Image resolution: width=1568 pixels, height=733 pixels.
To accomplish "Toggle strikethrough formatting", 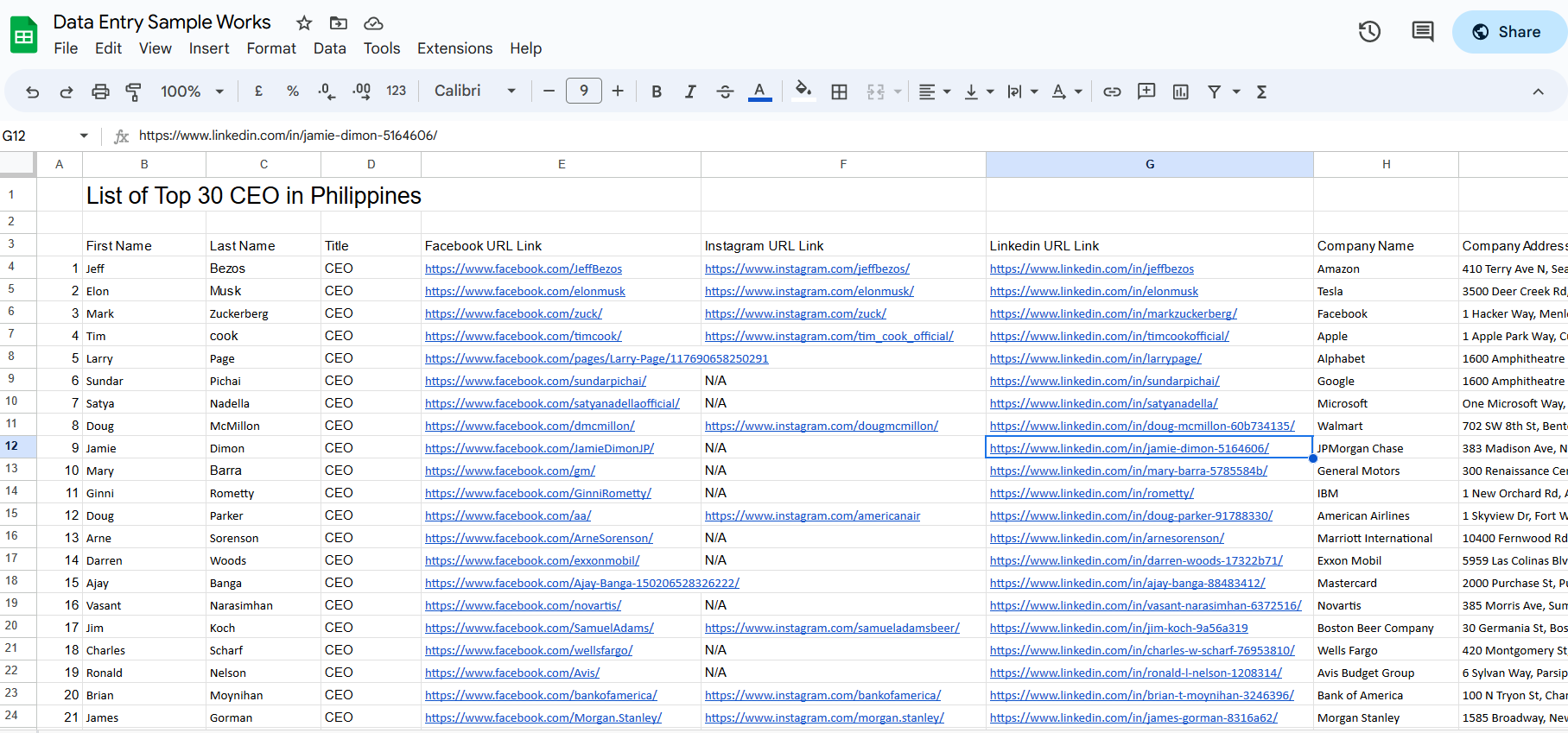I will point(725,92).
